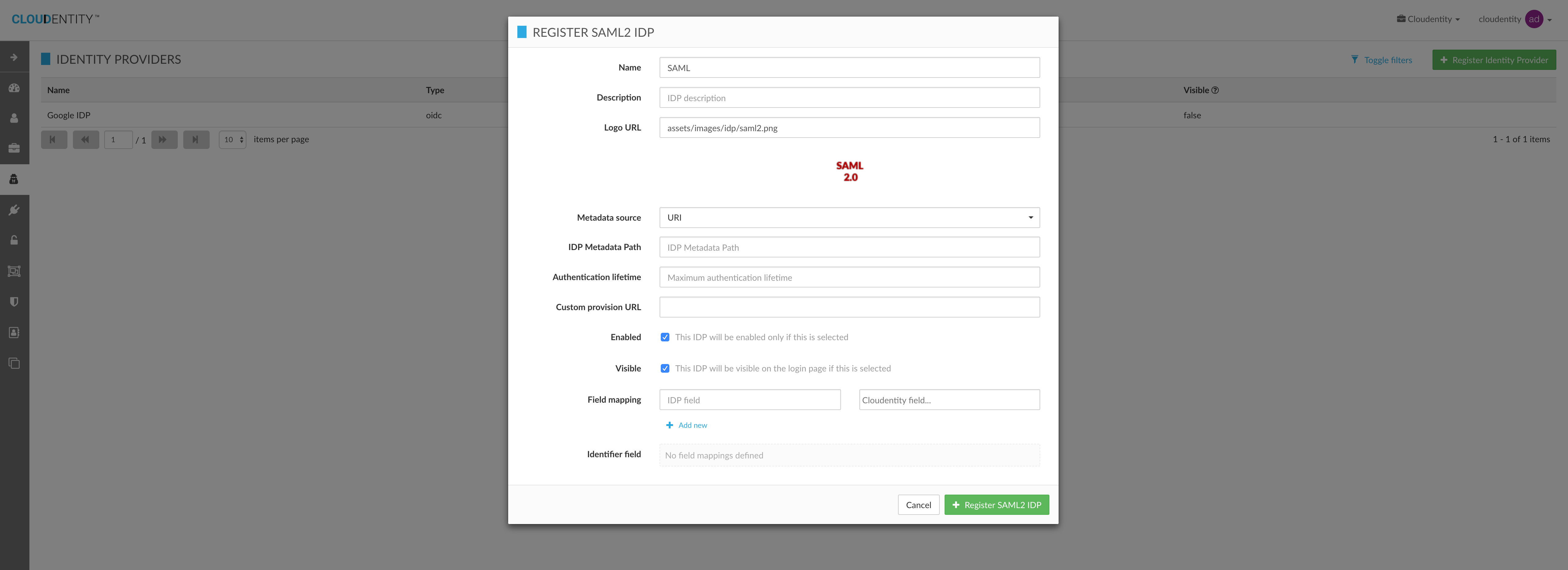This screenshot has width=1568, height=570.
Task: Click the Analytics sidebar icon
Action: tap(14, 88)
